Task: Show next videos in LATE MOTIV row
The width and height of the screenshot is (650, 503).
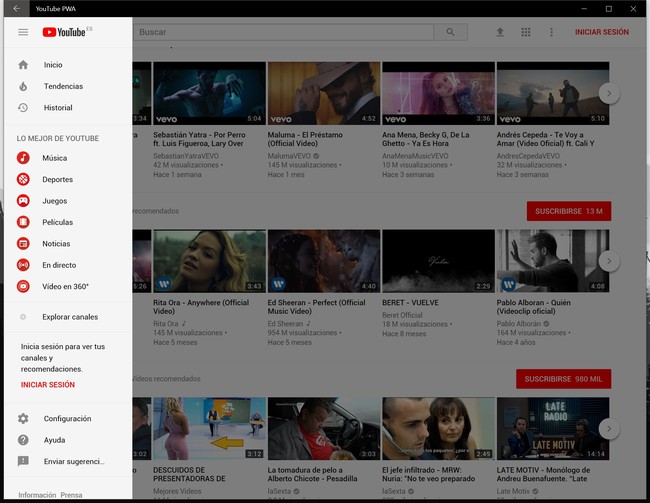Action: click(609, 429)
